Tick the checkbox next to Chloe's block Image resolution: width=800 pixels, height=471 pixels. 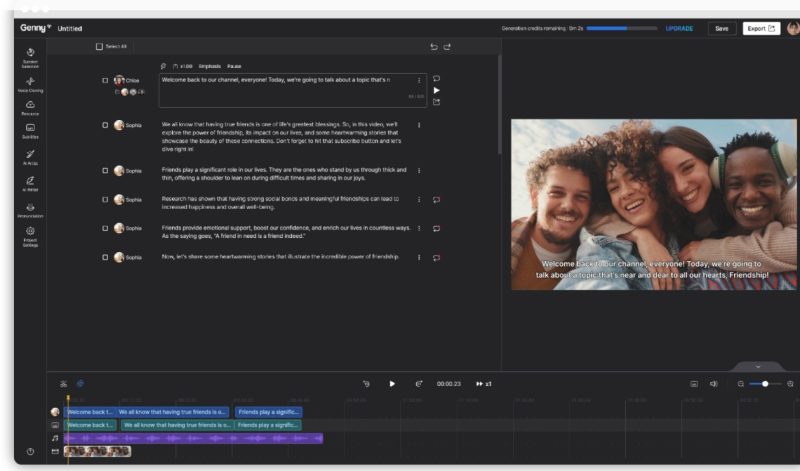[105, 80]
